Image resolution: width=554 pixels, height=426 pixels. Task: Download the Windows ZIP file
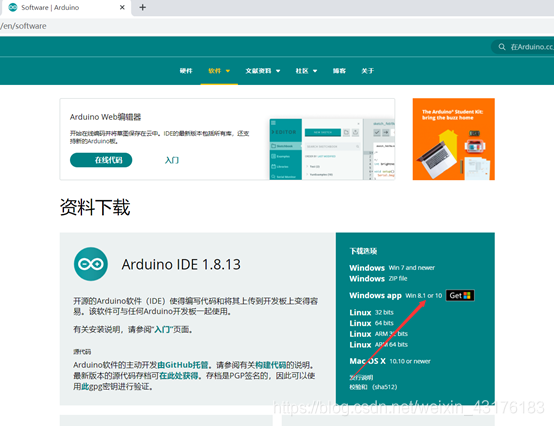click(378, 279)
